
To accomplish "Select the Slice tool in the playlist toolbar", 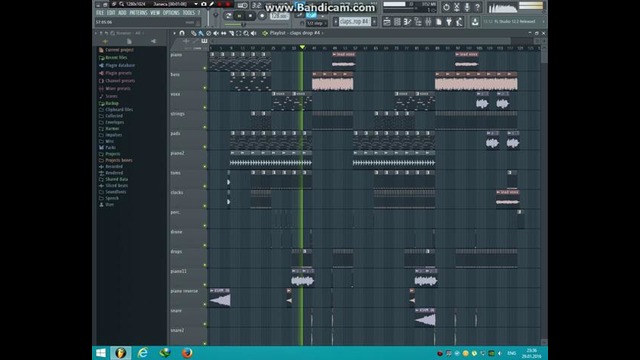I will coord(231,33).
